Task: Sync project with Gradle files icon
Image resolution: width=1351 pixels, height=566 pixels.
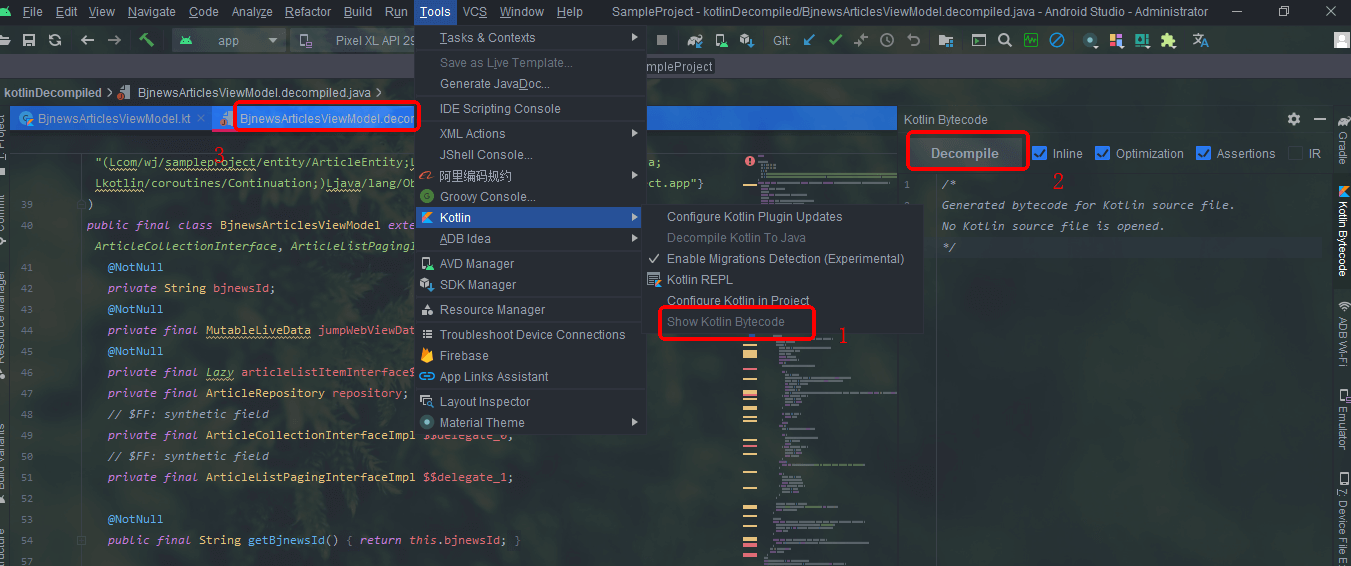Action: [695, 41]
